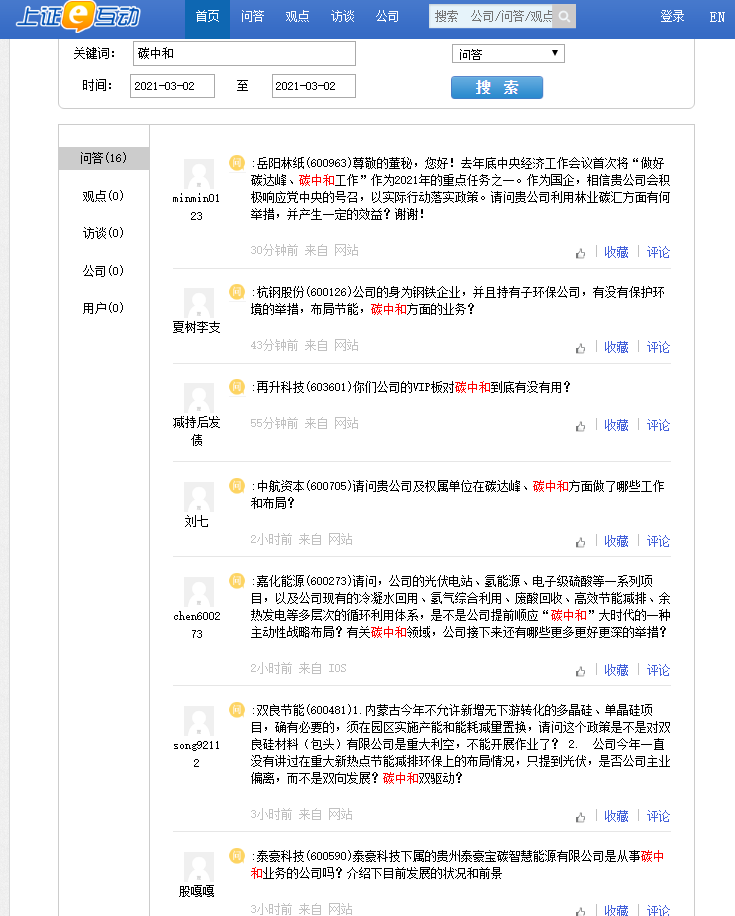Like the 嘉化能源 question with thumbs-up

[x=580, y=671]
